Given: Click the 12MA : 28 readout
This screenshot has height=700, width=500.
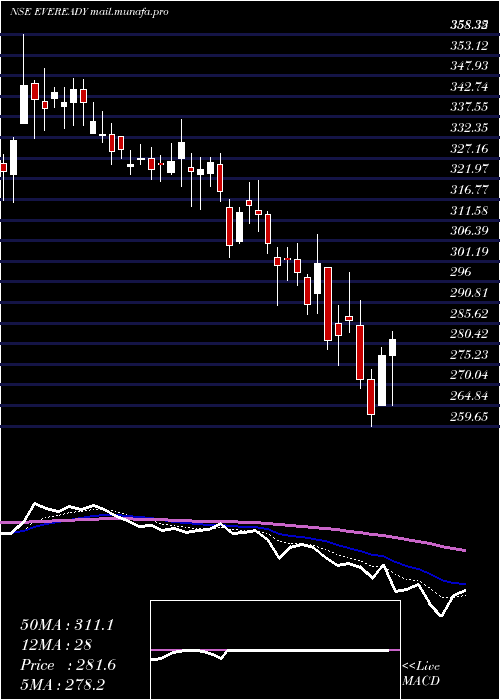Looking at the screenshot, I should coord(56,645).
